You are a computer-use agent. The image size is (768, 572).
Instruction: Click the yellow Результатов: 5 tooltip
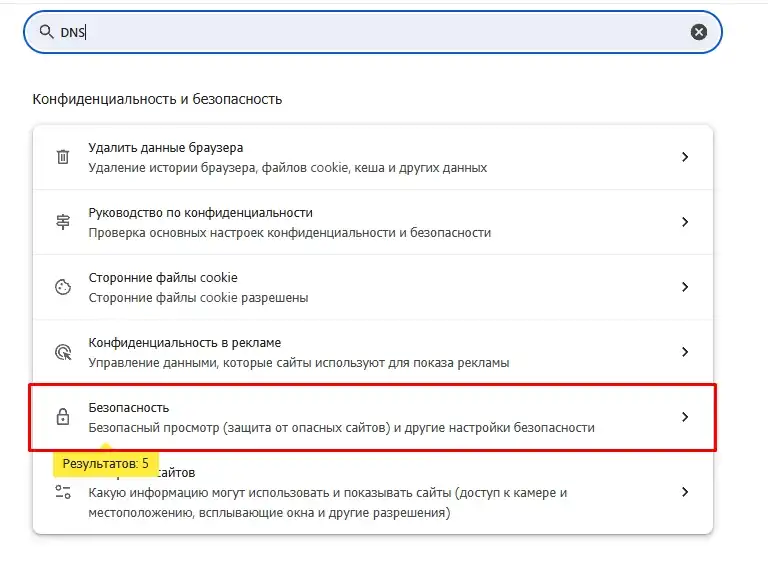tap(105, 464)
